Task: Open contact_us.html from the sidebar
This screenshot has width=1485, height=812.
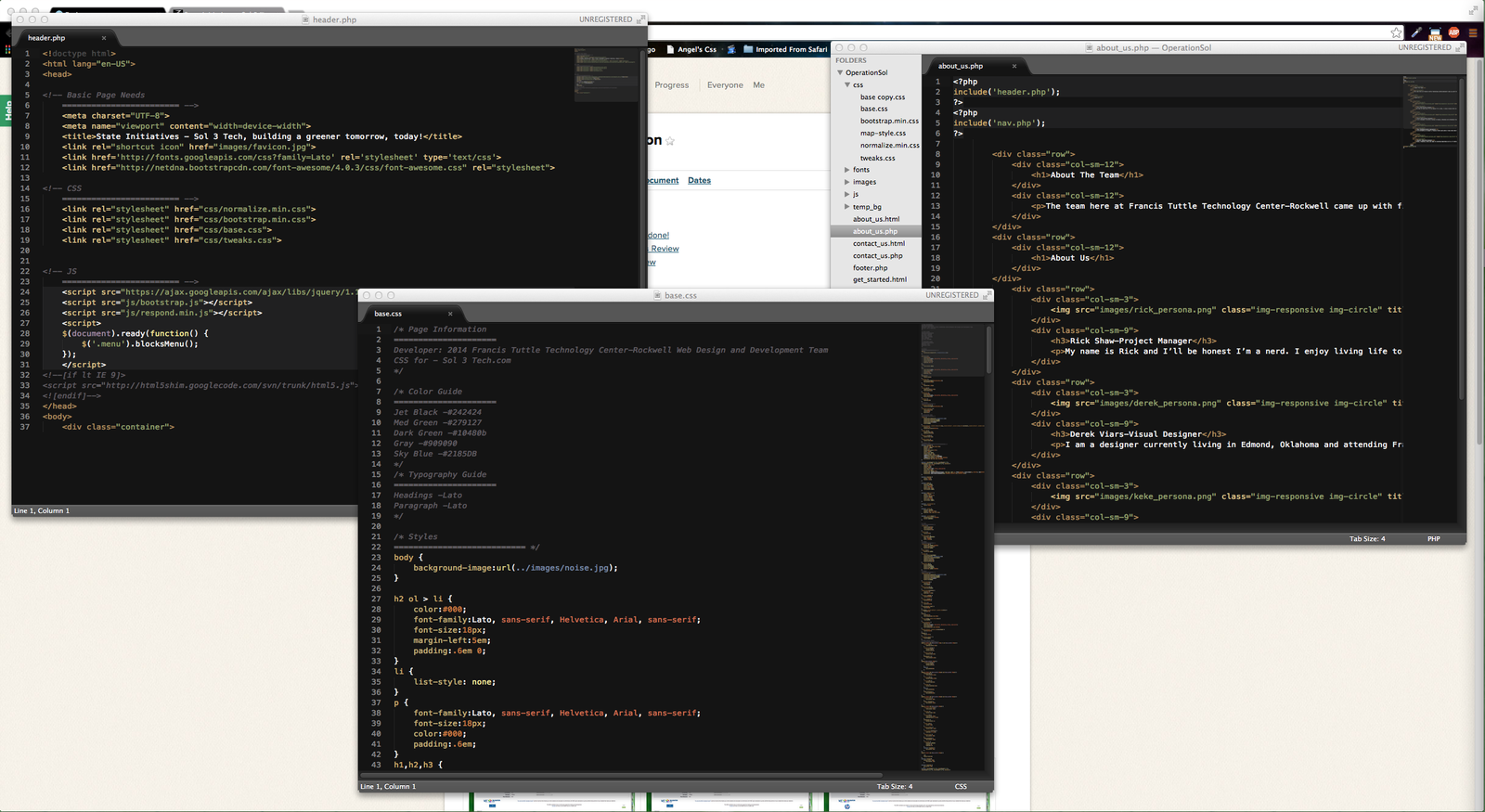Action: tap(879, 243)
